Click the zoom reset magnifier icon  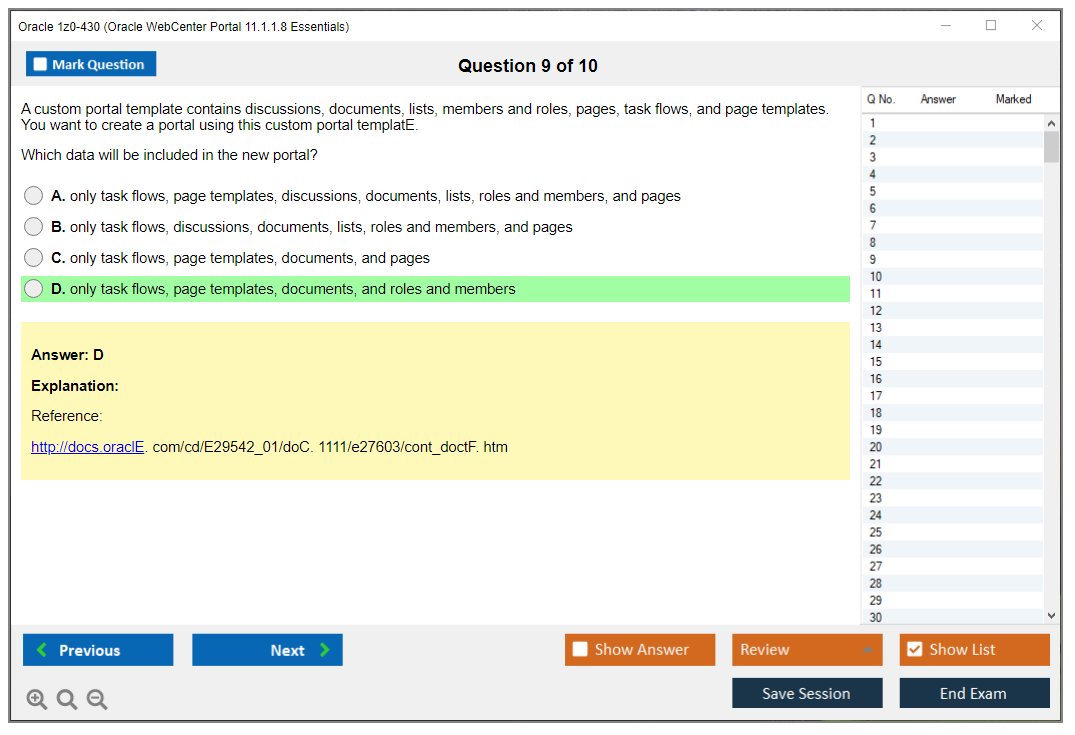click(67, 700)
